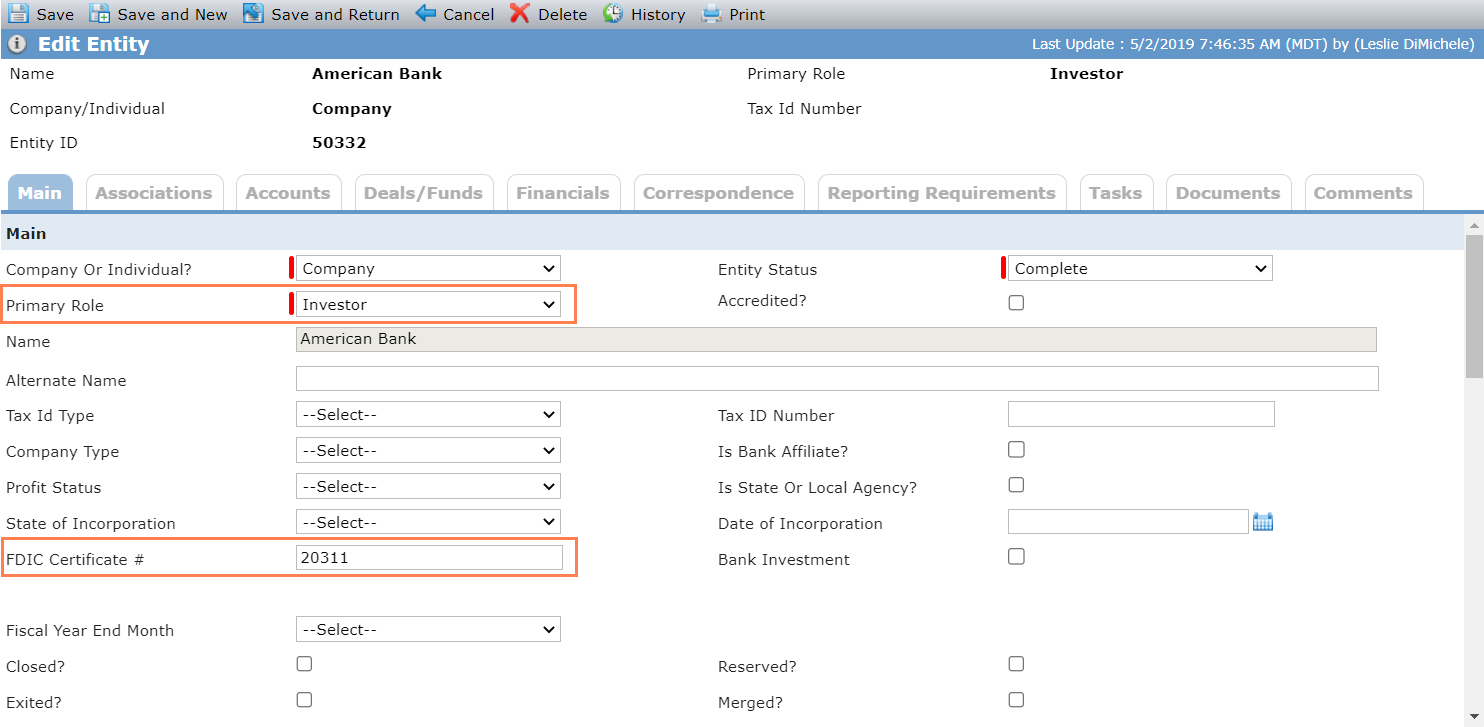Viewport: 1484px width, 727px height.
Task: Click the Tax ID Number input field
Action: point(1141,414)
